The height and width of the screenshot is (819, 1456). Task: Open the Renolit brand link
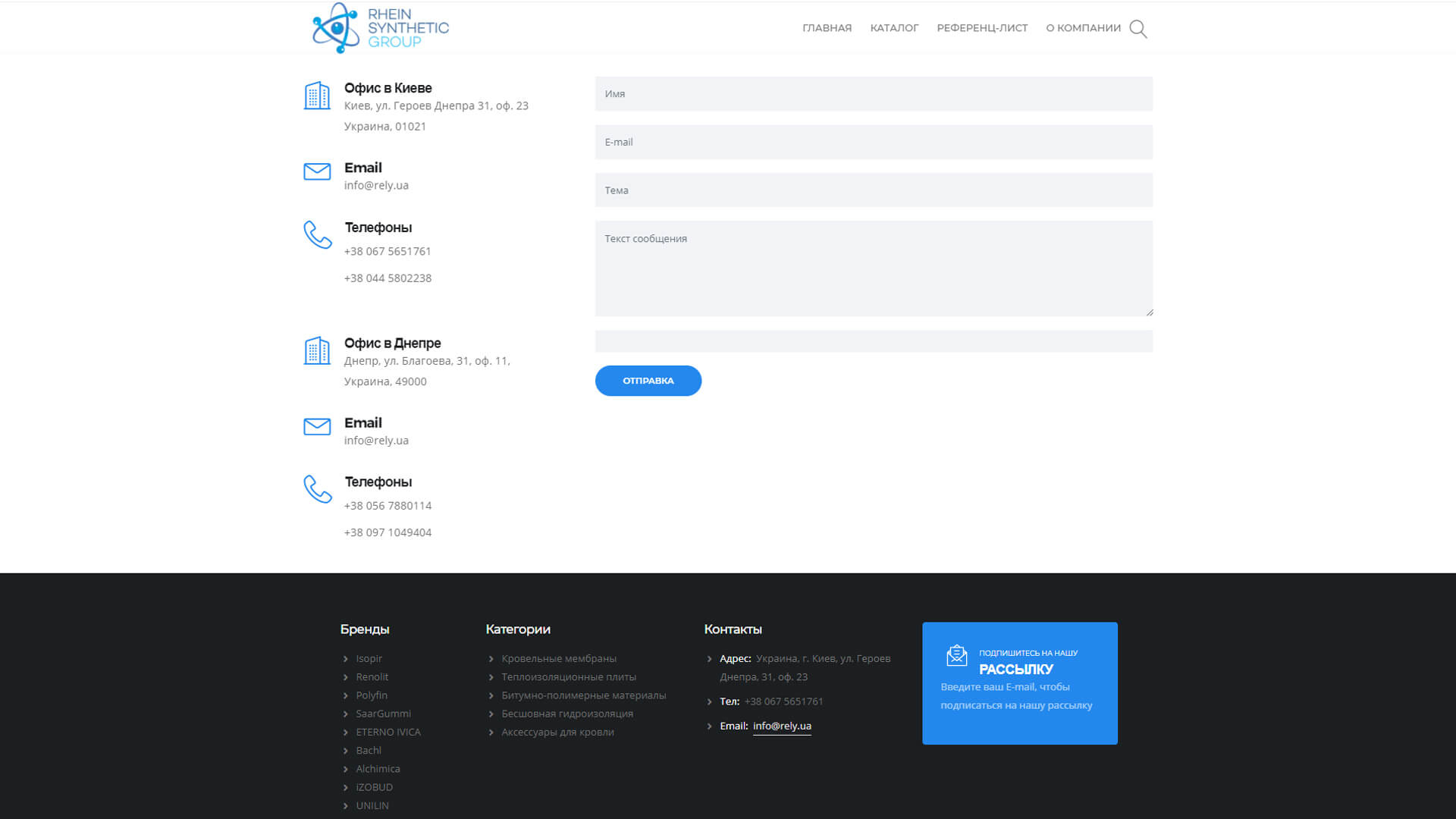372,677
